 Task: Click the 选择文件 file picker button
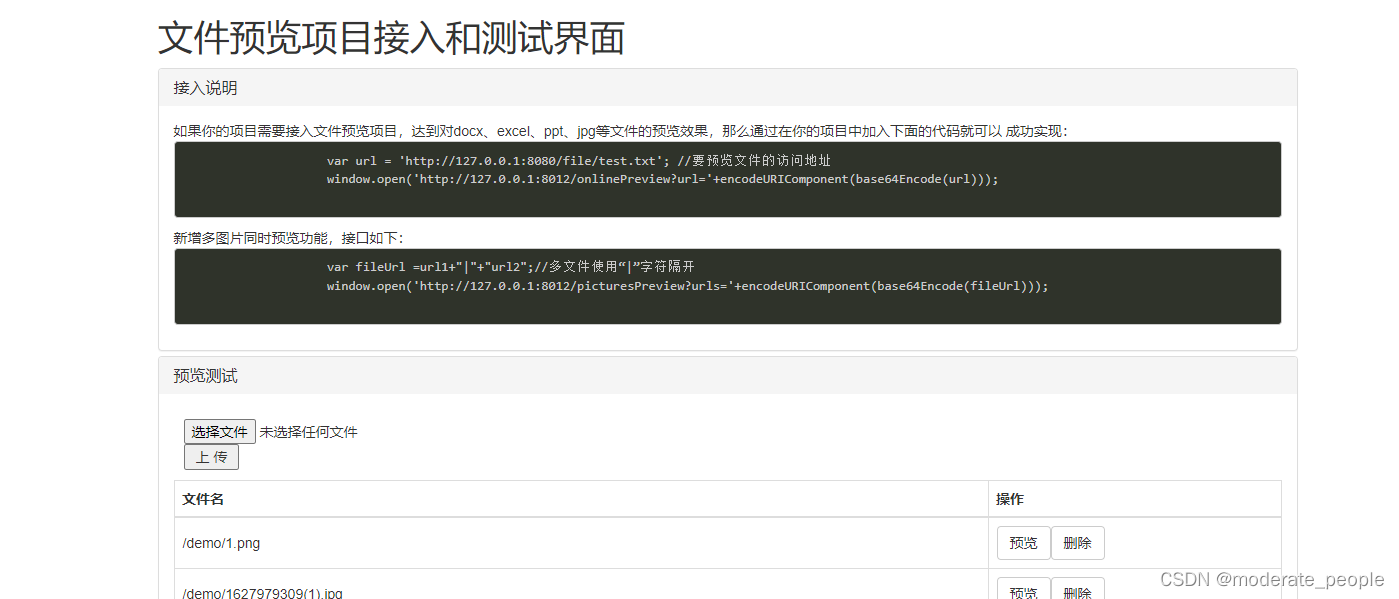tap(219, 431)
